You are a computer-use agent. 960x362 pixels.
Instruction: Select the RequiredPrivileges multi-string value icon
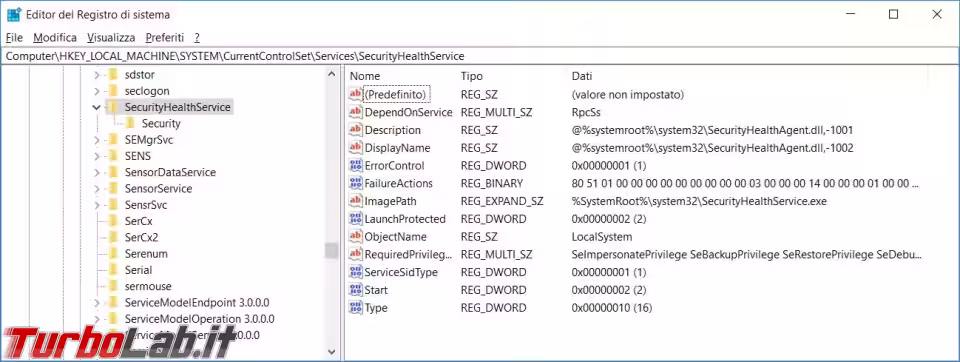pos(356,254)
